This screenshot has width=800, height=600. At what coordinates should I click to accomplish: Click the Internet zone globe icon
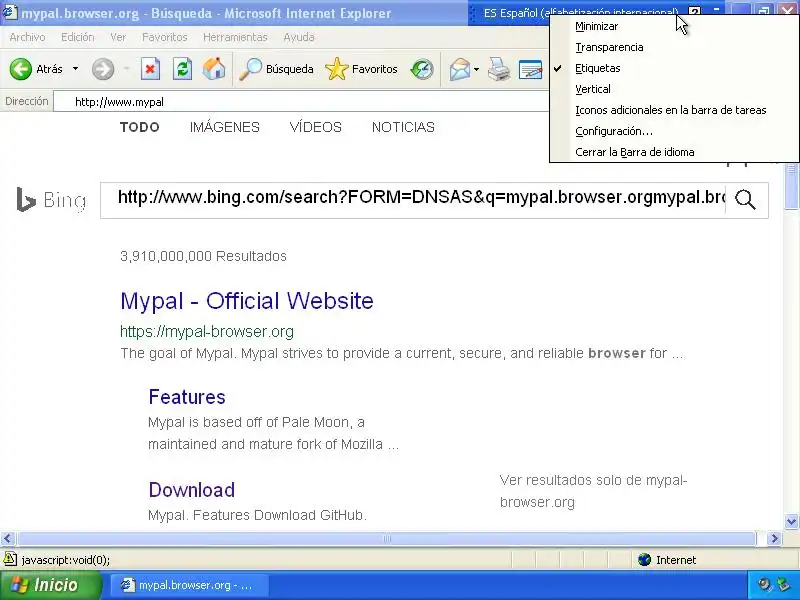tap(644, 560)
